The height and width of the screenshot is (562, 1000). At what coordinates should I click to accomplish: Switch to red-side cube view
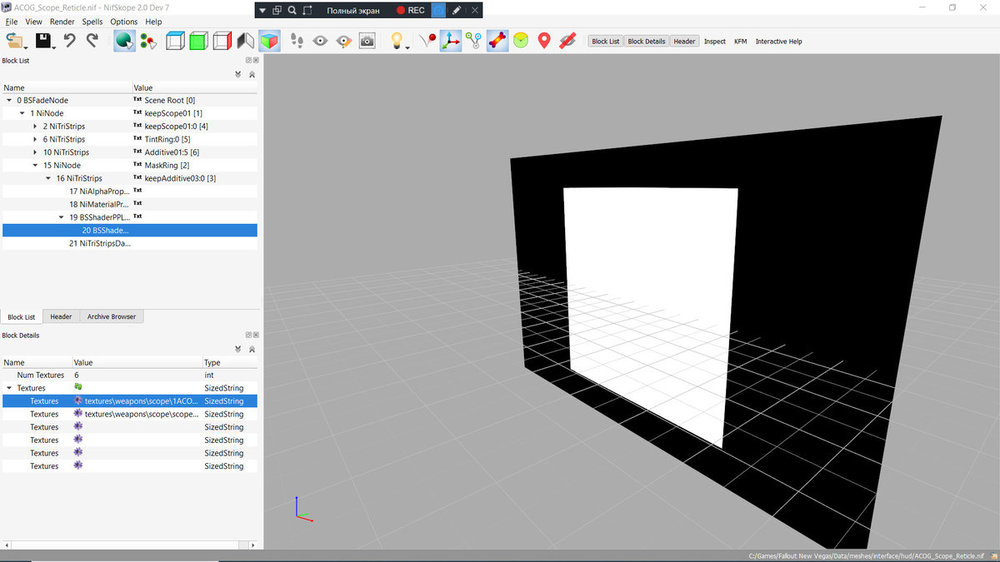click(222, 41)
